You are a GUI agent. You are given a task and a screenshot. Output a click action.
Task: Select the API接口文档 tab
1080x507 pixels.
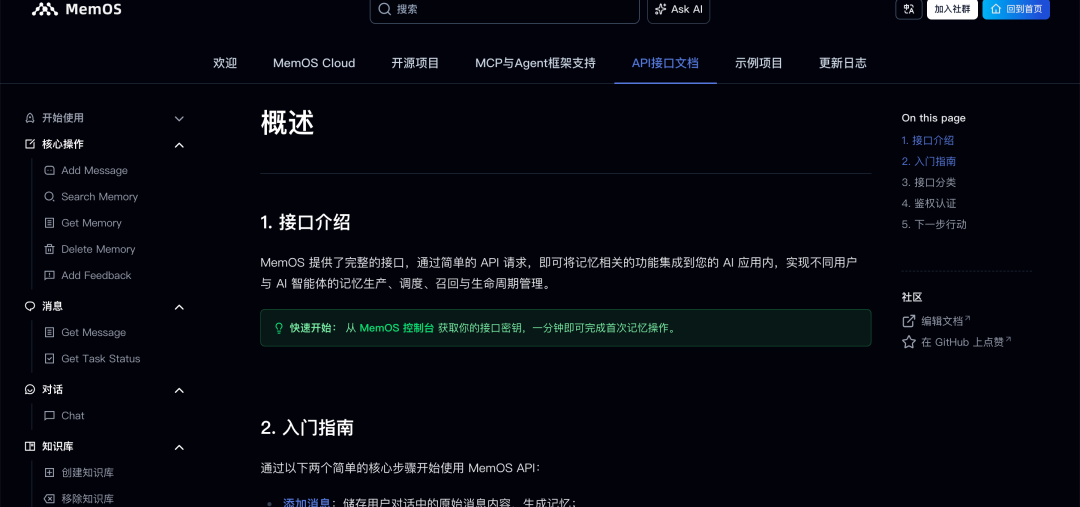point(665,63)
